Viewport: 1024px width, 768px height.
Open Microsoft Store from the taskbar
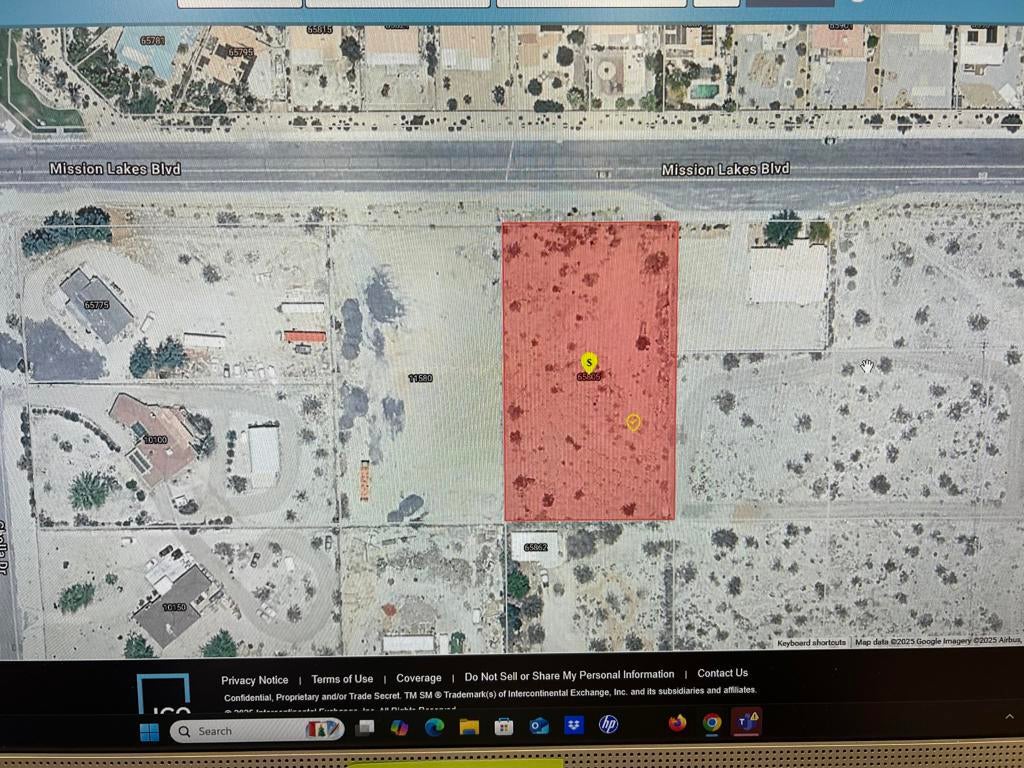point(504,727)
